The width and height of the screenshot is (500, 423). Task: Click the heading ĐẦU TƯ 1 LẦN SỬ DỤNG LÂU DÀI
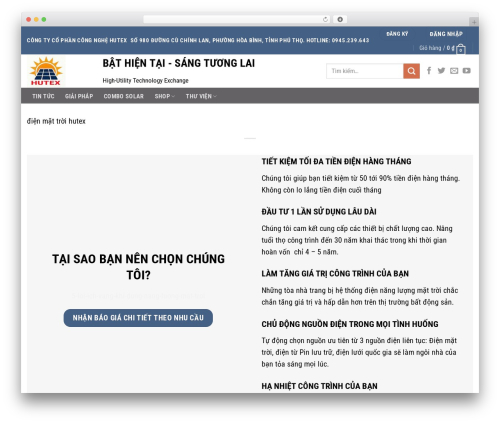(x=319, y=212)
